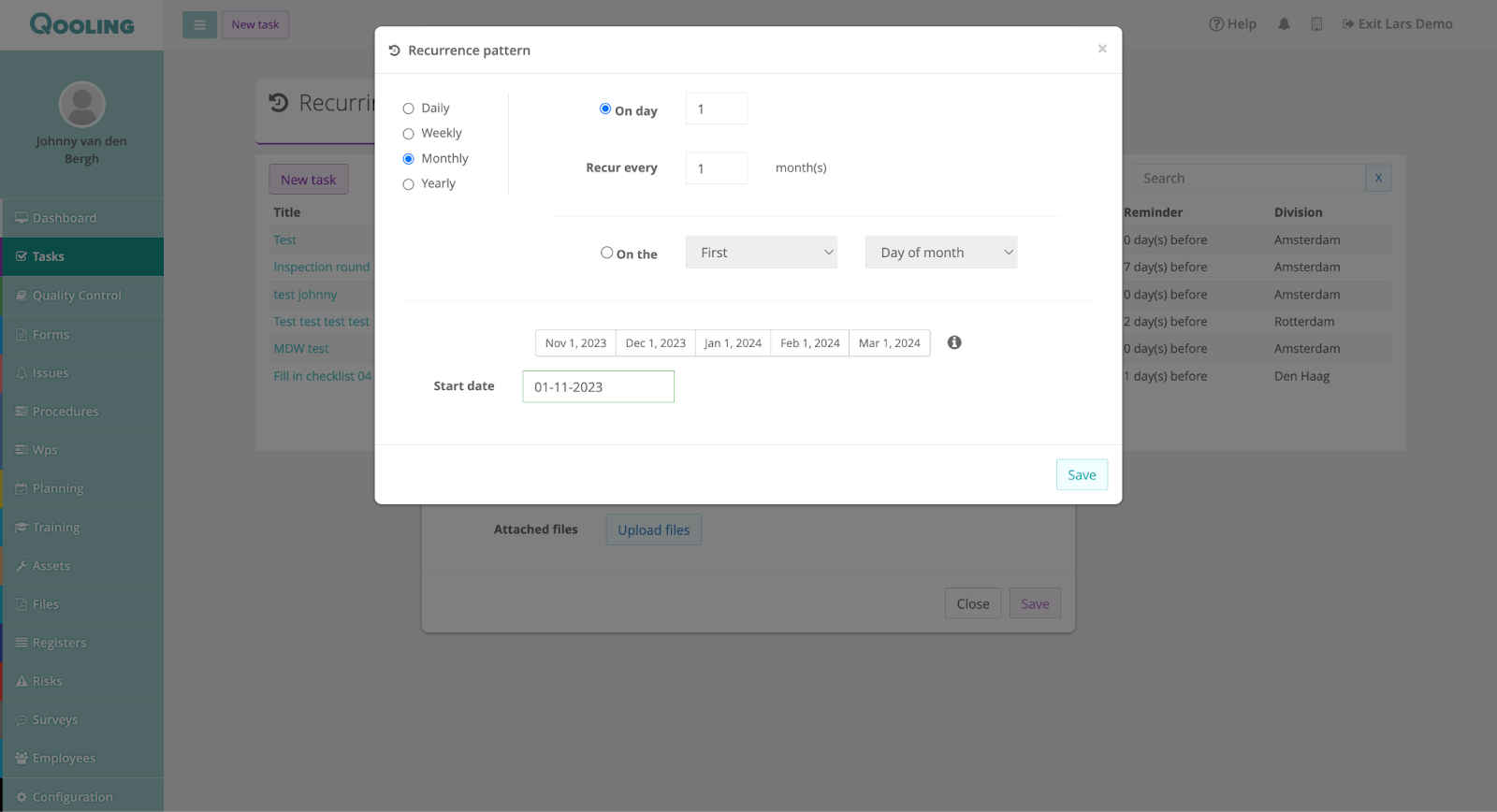Clear search with the X button
The width and height of the screenshot is (1497, 812).
(x=1378, y=178)
